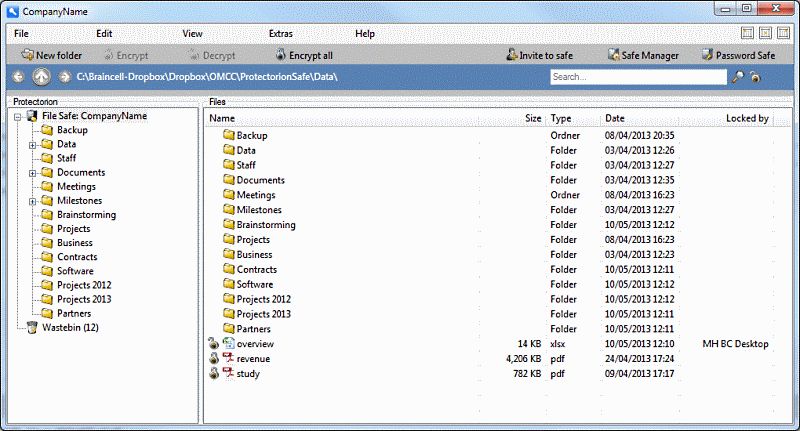Sort files by Date column header
The width and height of the screenshot is (800, 431).
pos(615,118)
